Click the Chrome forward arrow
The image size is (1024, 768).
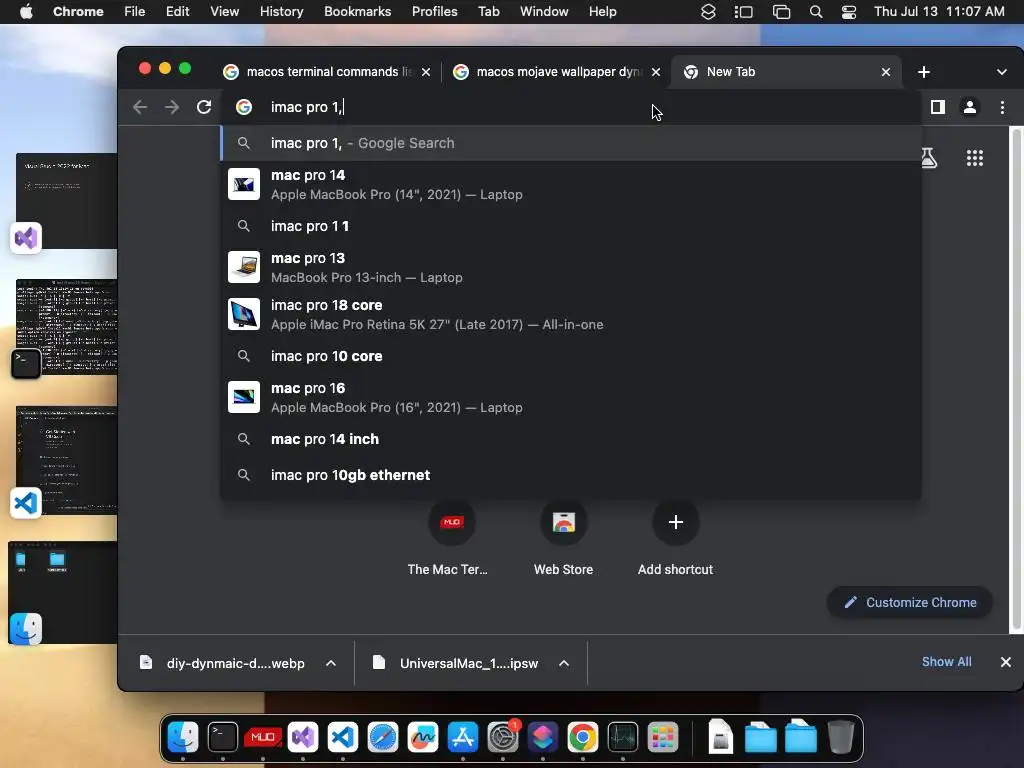[172, 107]
